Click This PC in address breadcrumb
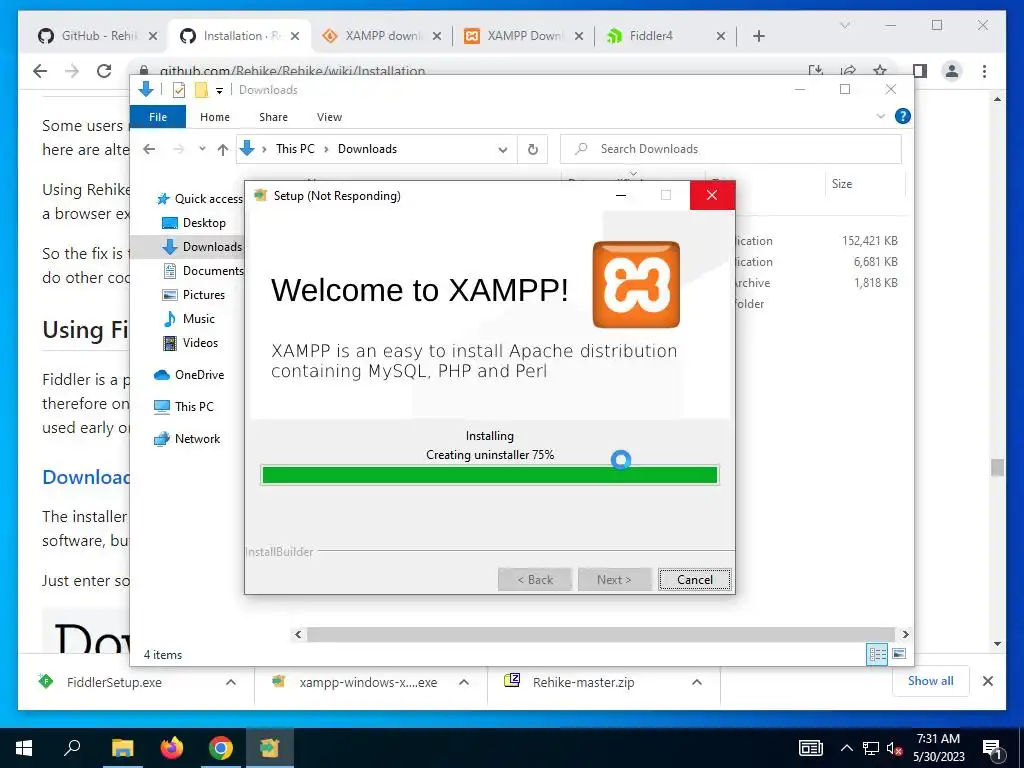This screenshot has height=768, width=1024. click(295, 149)
